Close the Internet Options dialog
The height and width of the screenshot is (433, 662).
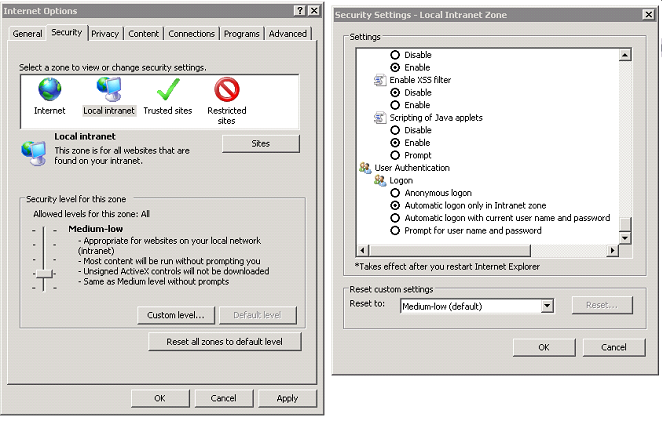pyautogui.click(x=314, y=11)
